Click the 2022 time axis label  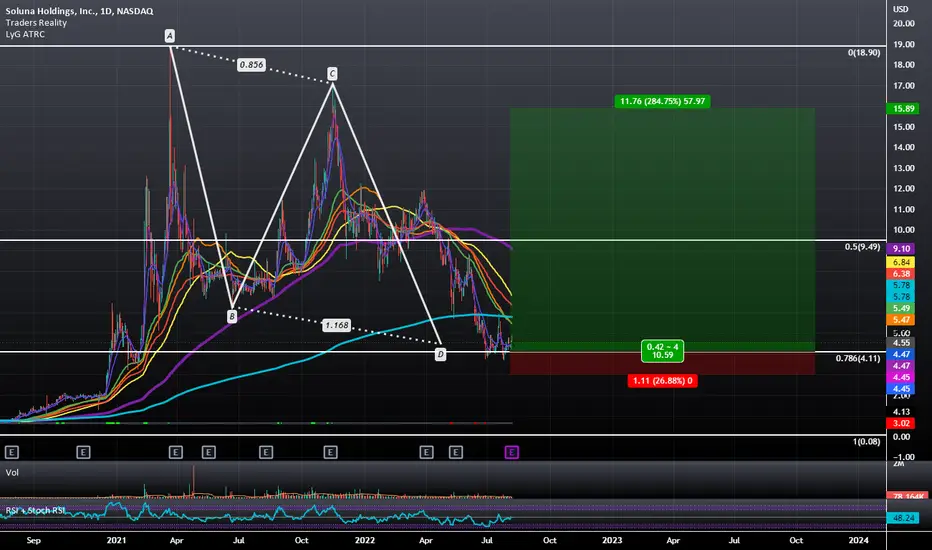coord(364,540)
